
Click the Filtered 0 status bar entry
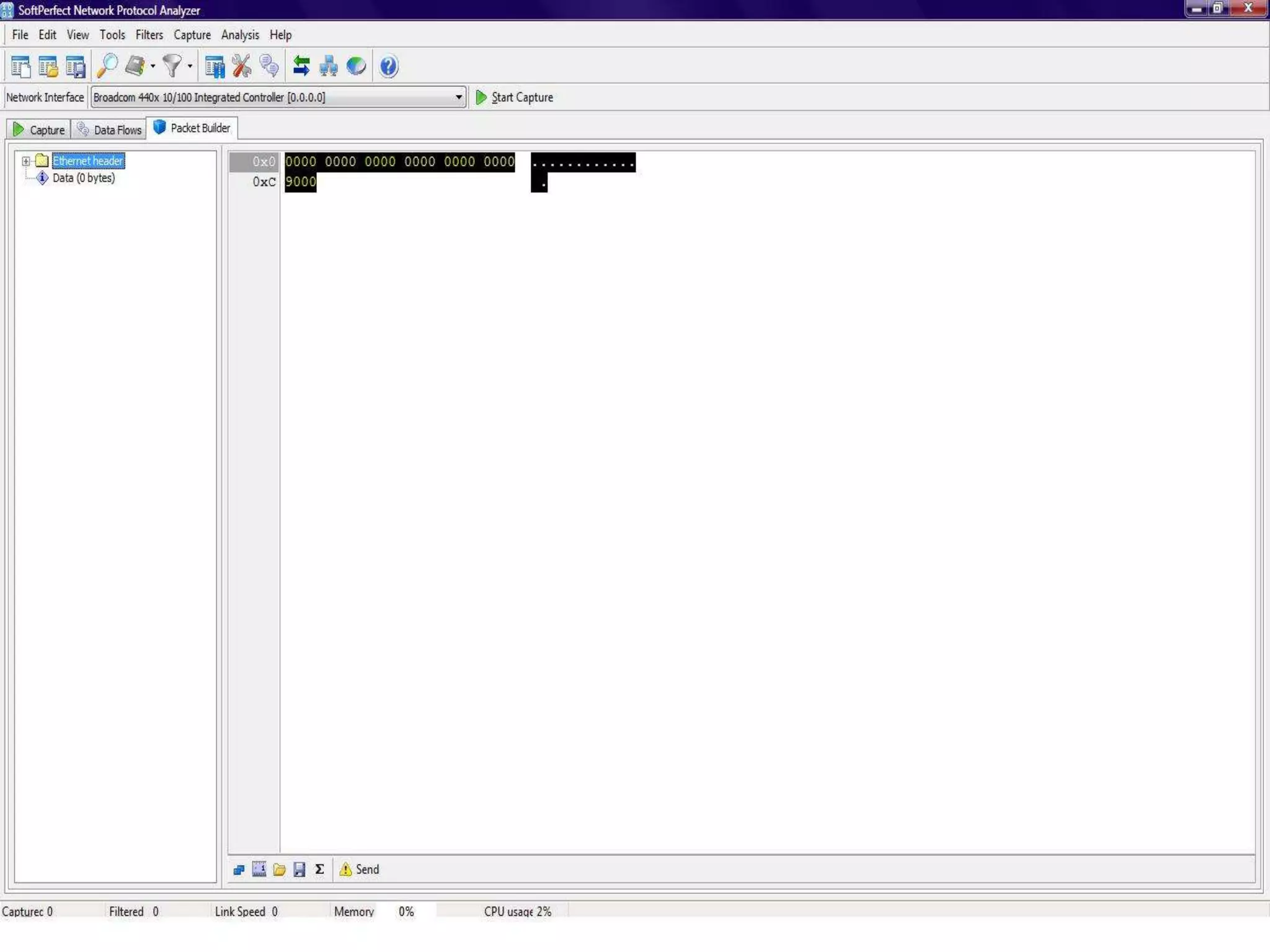134,911
